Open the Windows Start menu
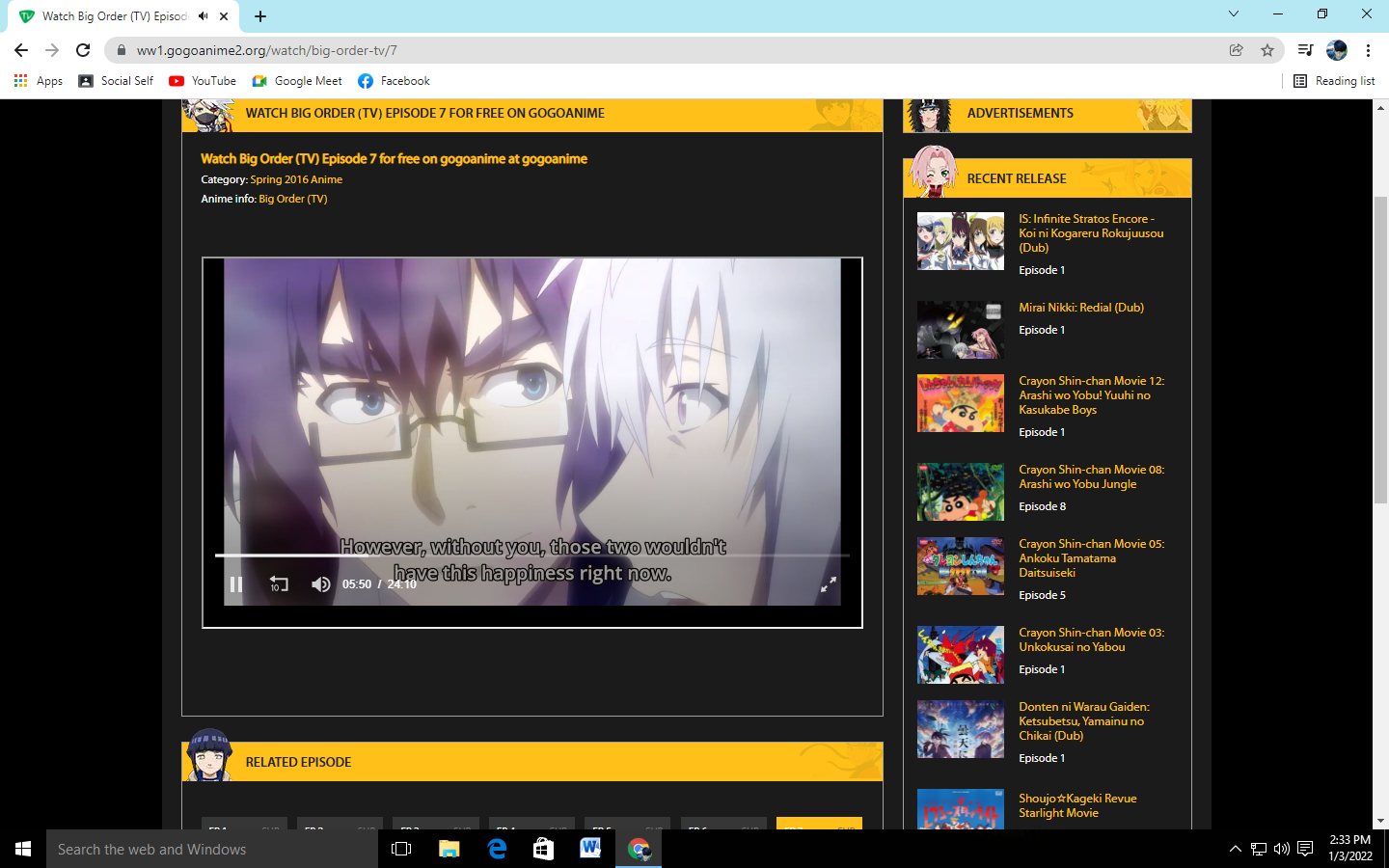The image size is (1389, 868). pos(23,849)
